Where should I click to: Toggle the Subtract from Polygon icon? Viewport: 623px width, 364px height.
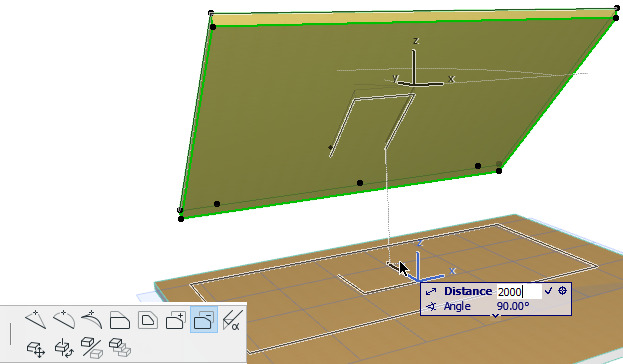pyautogui.click(x=204, y=320)
